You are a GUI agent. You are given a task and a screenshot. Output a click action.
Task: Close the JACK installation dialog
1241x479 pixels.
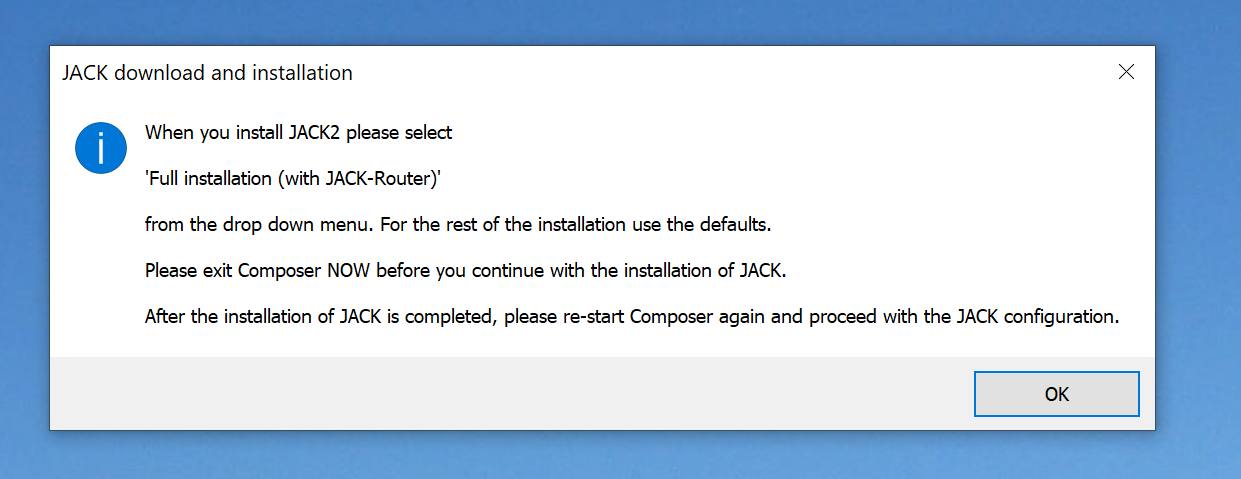tap(1126, 72)
